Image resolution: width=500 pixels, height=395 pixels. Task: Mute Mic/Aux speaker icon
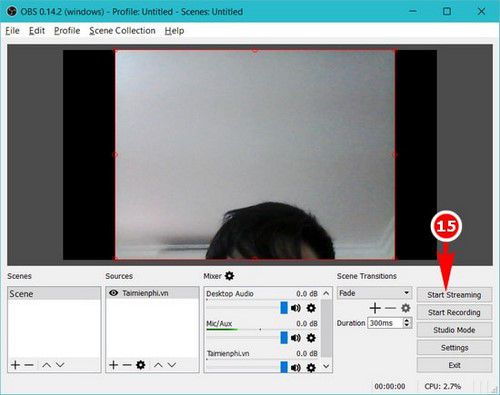click(x=296, y=338)
